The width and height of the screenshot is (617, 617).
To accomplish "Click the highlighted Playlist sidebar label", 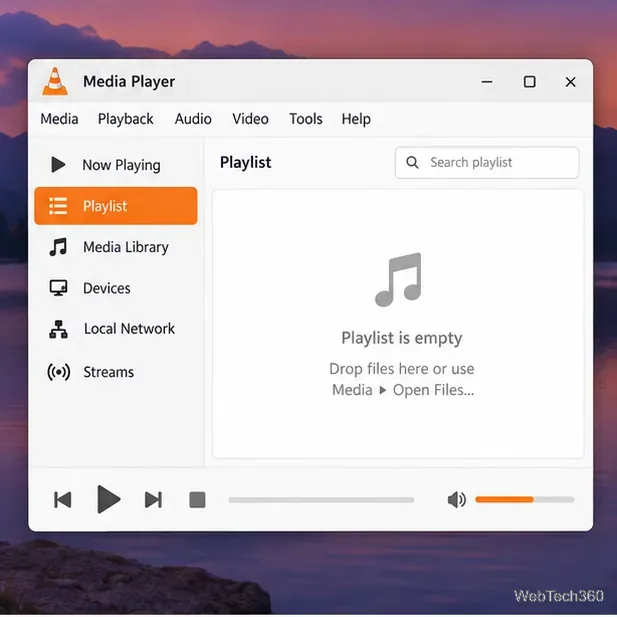I will pyautogui.click(x=105, y=206).
